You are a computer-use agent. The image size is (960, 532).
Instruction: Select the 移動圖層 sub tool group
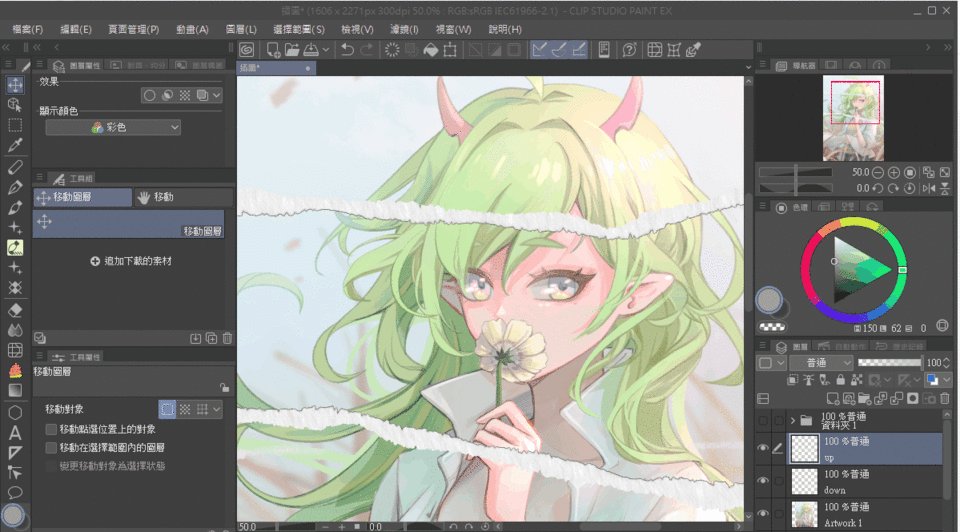click(83, 197)
